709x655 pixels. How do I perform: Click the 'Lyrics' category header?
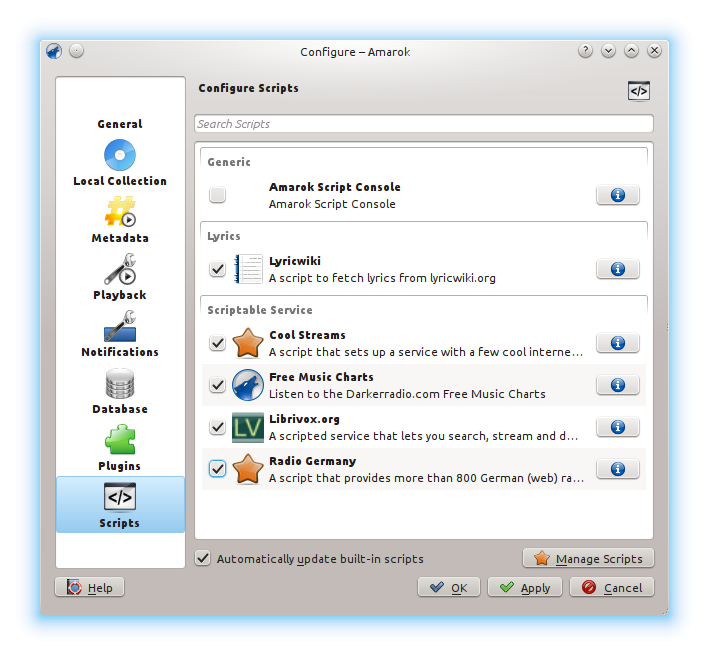click(x=224, y=236)
